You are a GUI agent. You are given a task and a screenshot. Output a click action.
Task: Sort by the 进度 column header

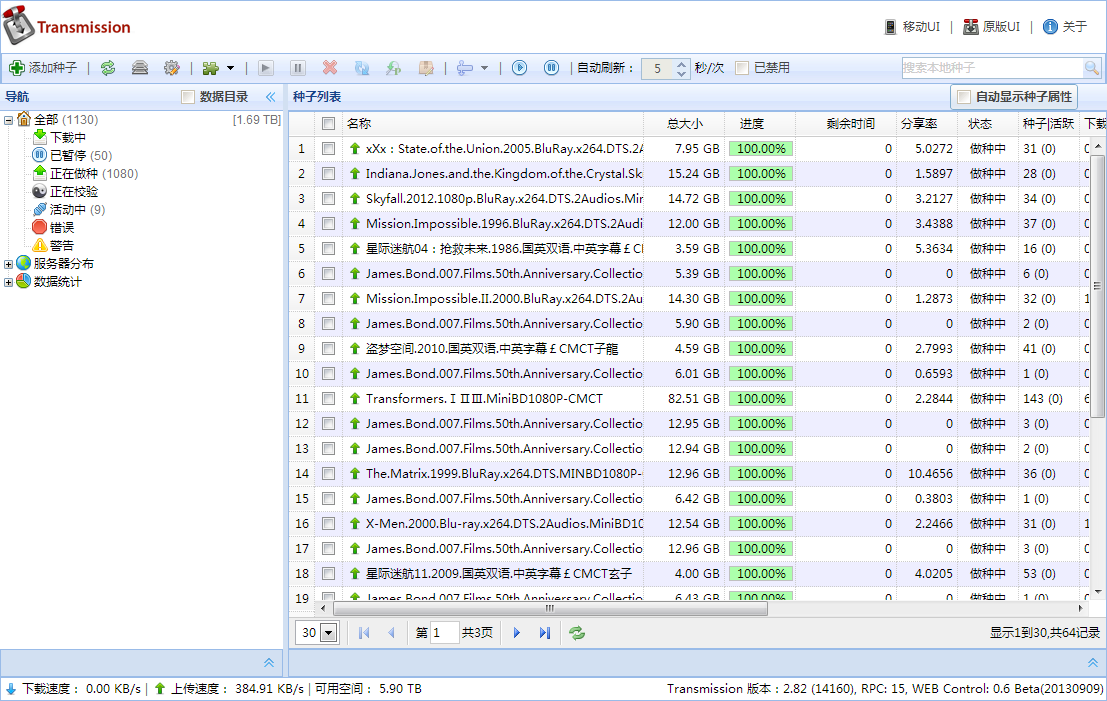pyautogui.click(x=760, y=124)
